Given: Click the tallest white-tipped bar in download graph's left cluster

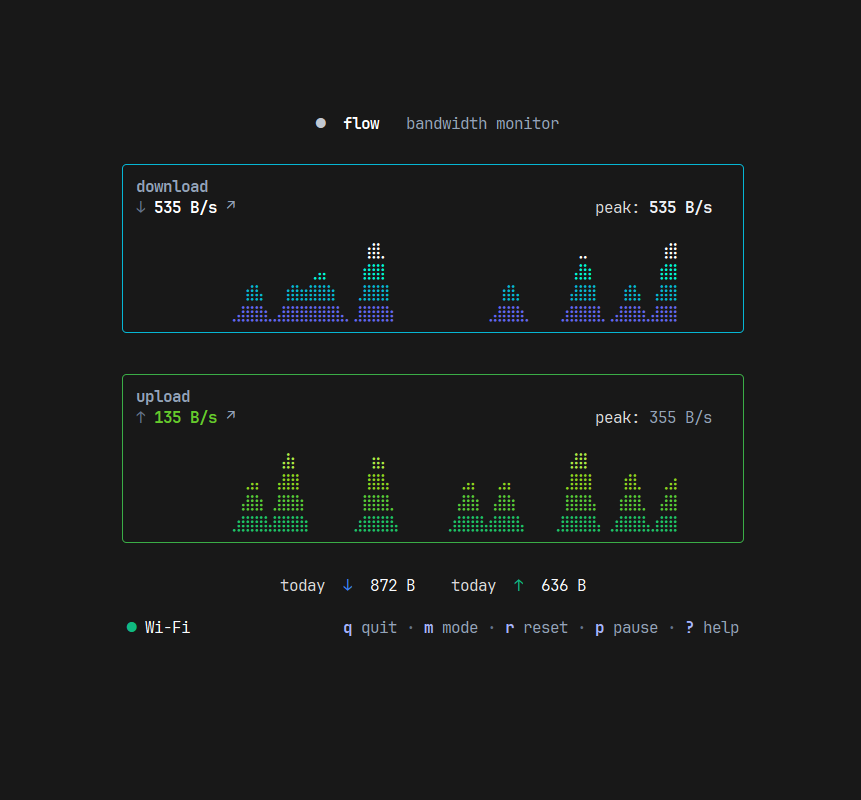Looking at the screenshot, I should click(x=376, y=282).
